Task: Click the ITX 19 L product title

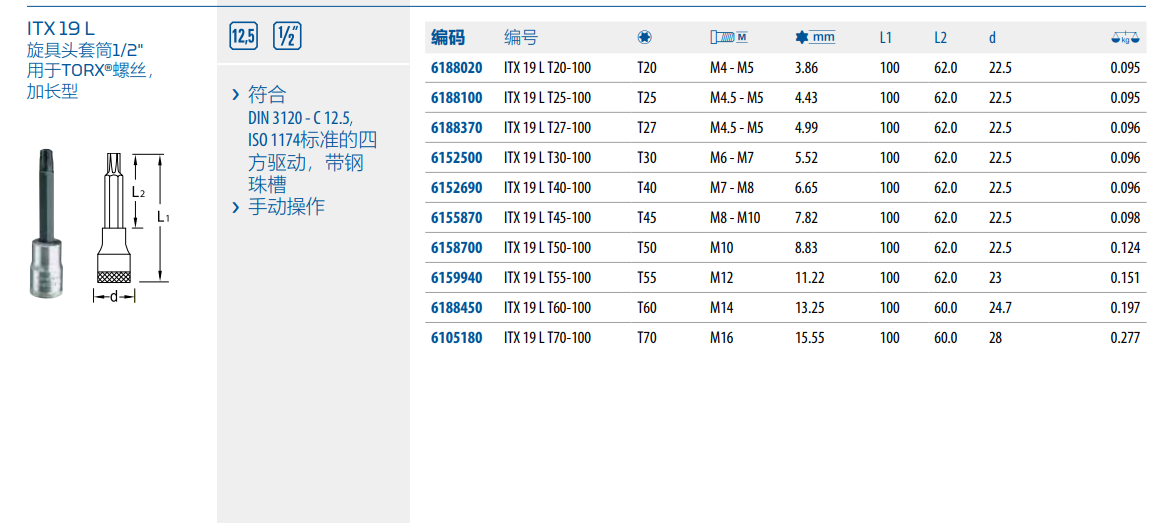Action: [62, 27]
